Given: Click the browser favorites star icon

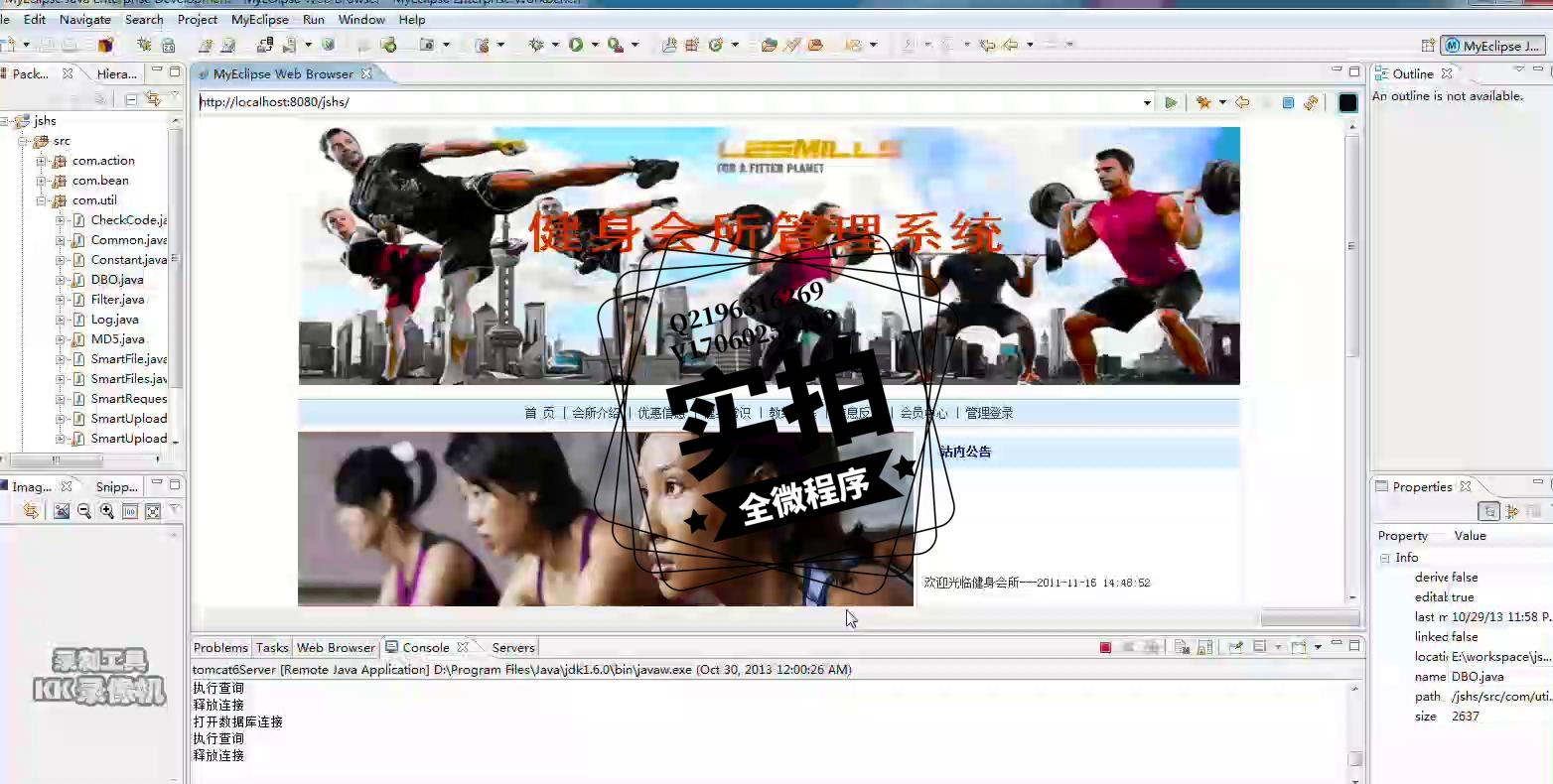Looking at the screenshot, I should coord(1204,102).
